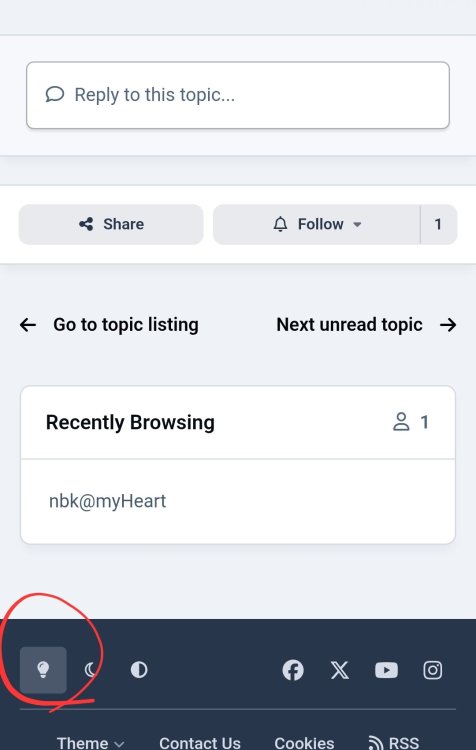Click the user count icon in Recently Browsing
Screen dimensions: 476x750
pyautogui.click(x=401, y=422)
